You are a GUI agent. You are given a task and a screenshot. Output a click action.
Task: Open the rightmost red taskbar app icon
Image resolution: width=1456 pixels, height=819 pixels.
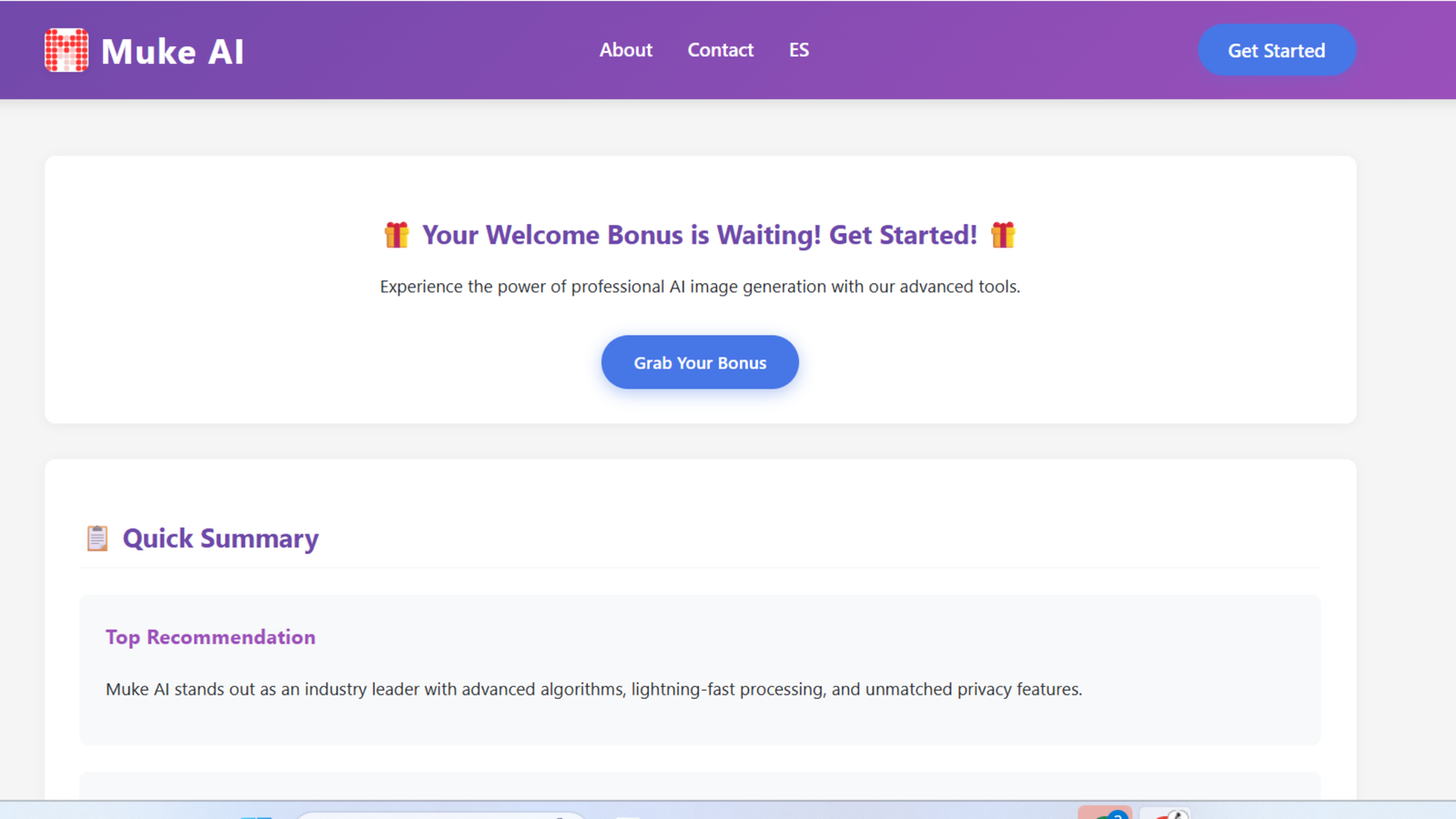point(1165,813)
